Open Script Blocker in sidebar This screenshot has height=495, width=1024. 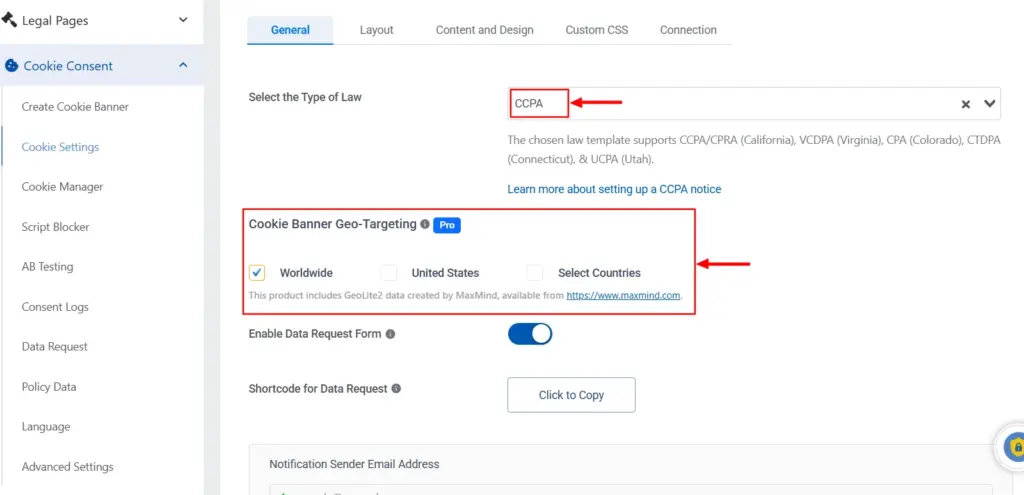[56, 227]
